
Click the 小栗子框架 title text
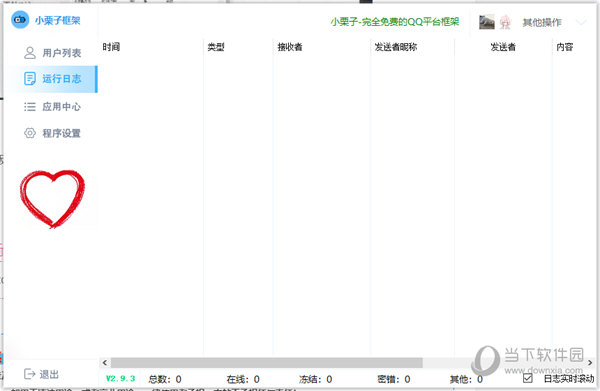tap(58, 20)
